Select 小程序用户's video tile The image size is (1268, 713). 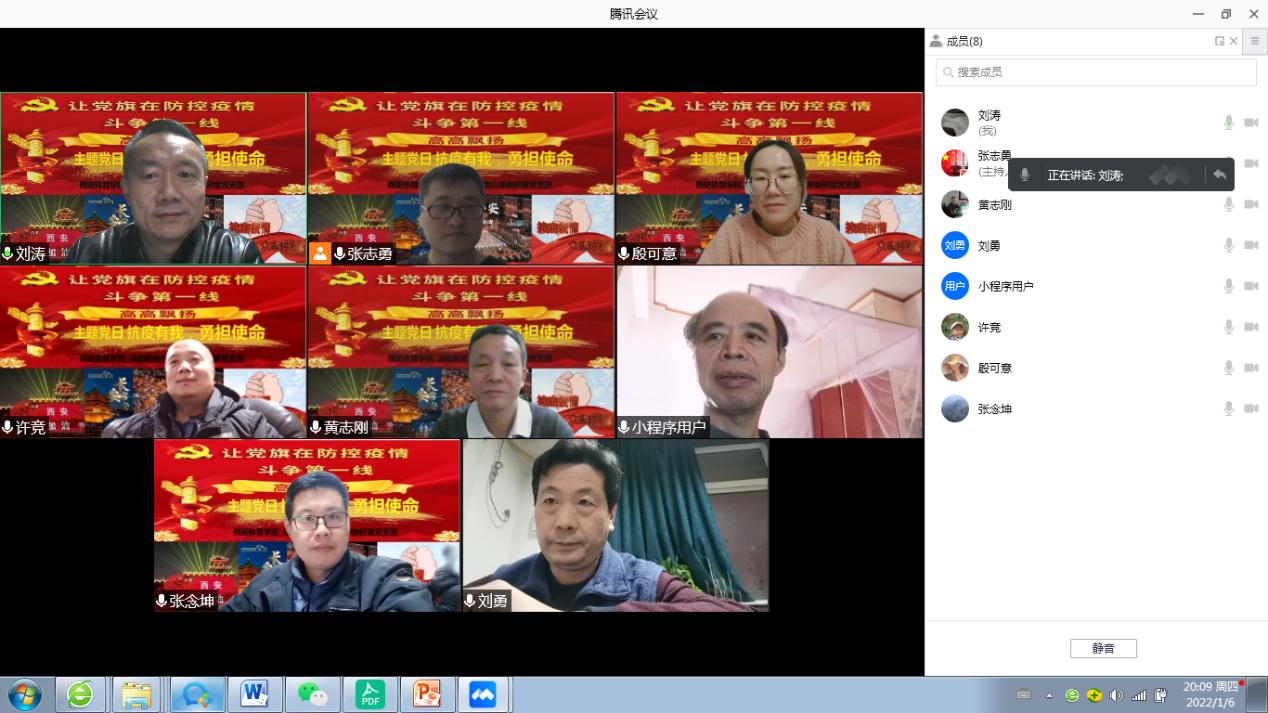[x=769, y=351]
